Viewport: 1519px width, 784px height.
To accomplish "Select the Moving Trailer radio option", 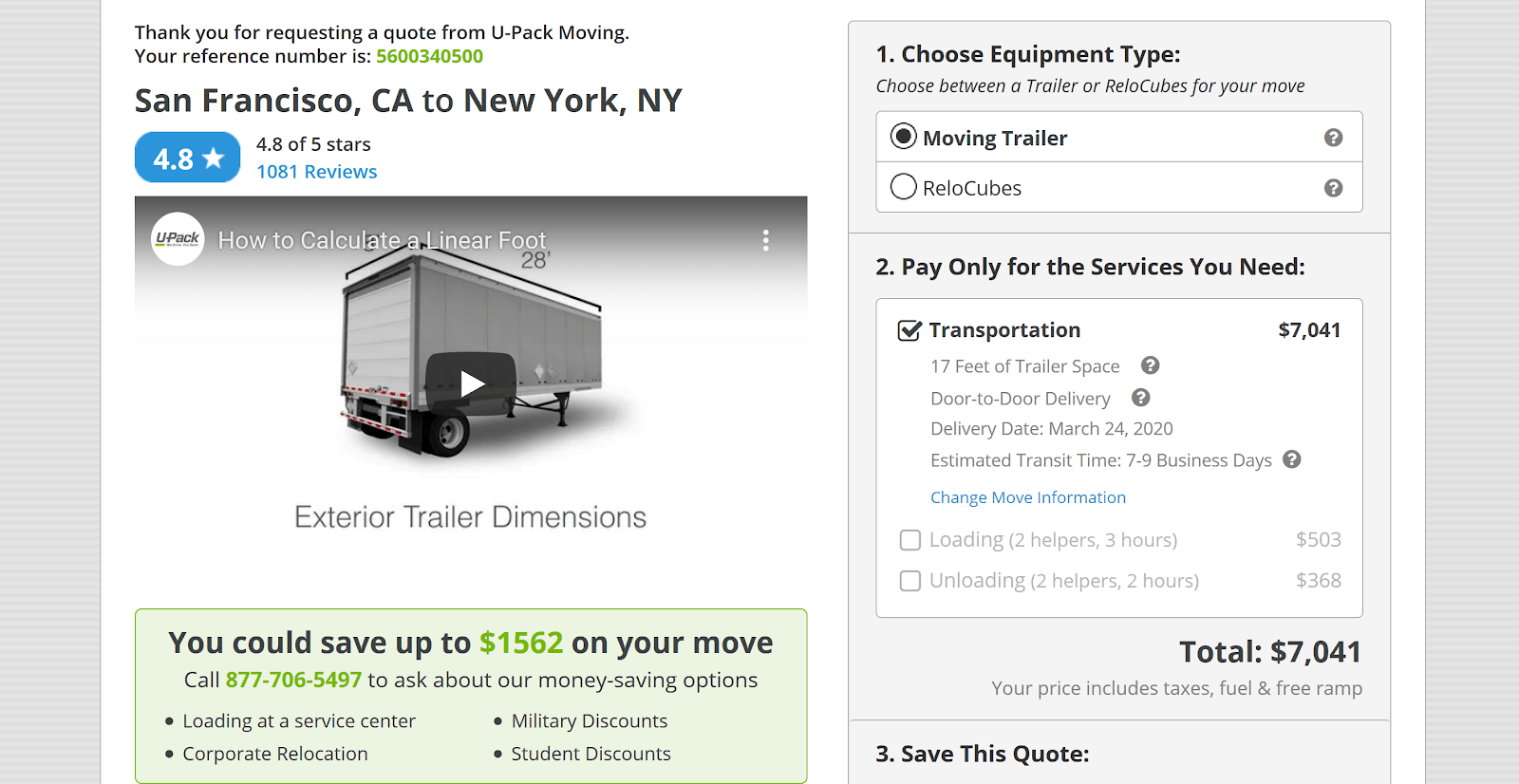I will (904, 137).
